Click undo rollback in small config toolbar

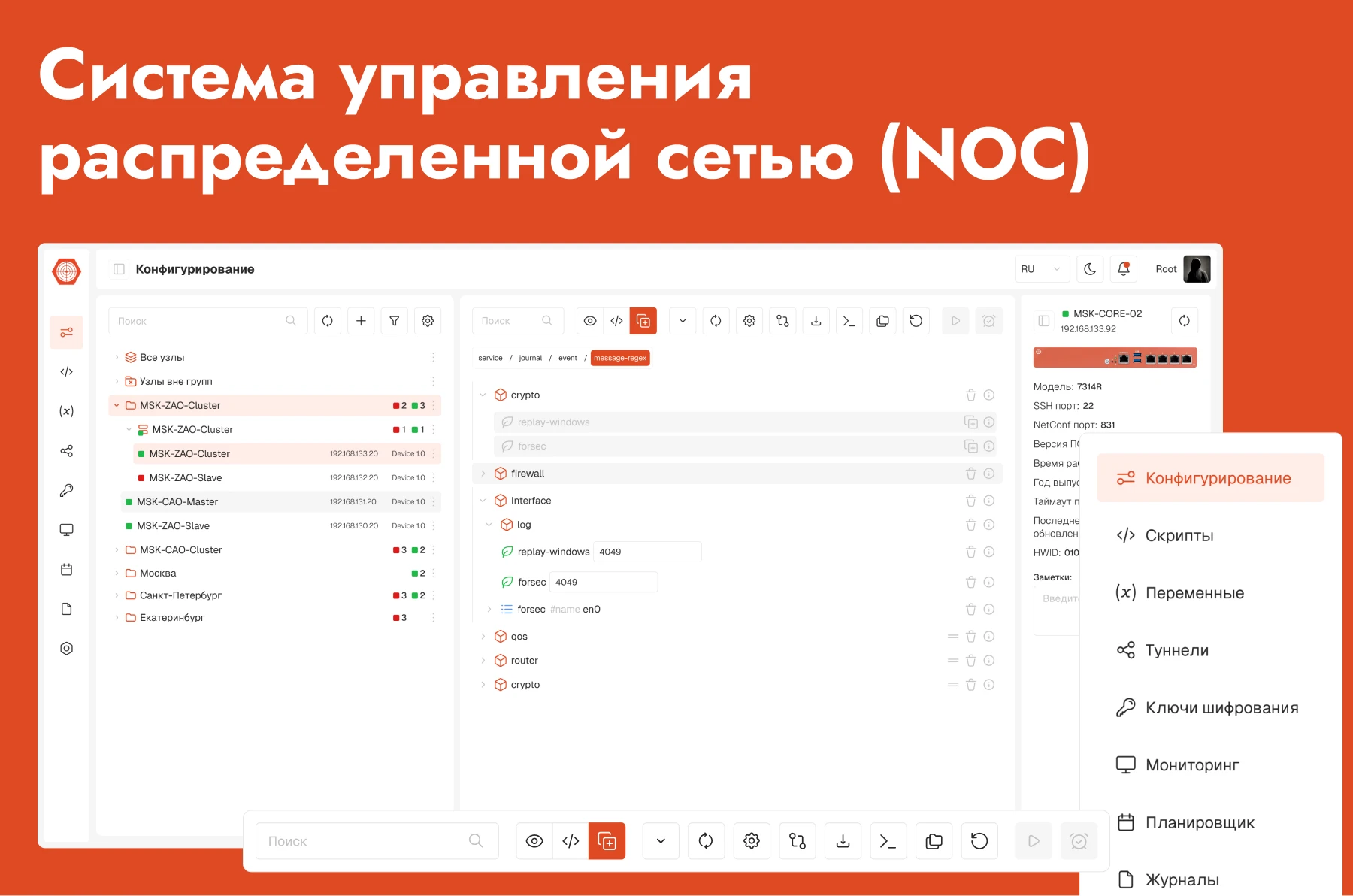(916, 321)
